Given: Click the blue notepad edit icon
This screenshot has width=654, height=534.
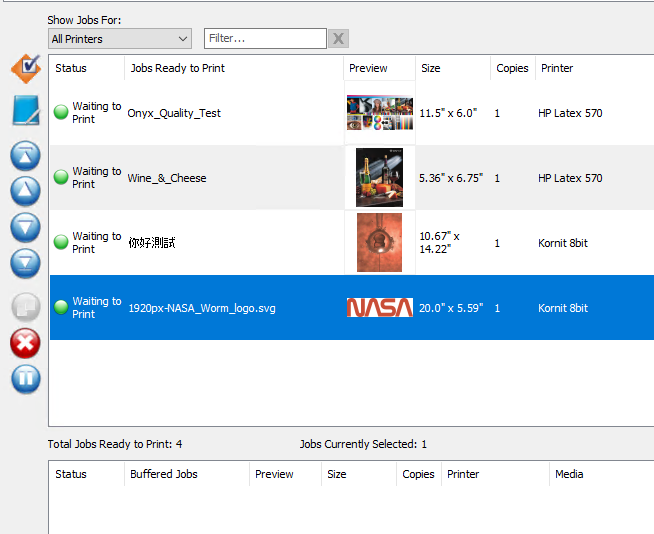Looking at the screenshot, I should 25,111.
